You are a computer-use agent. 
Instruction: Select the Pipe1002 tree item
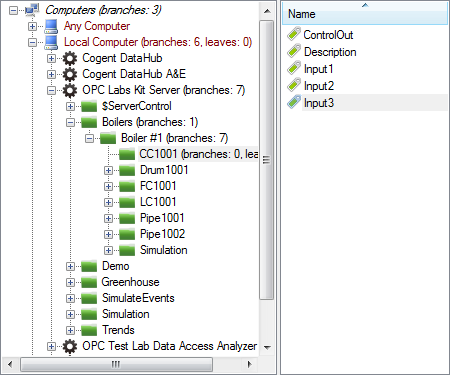[162, 234]
